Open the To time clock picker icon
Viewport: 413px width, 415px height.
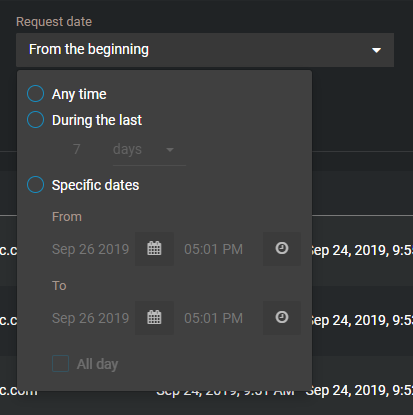point(282,318)
